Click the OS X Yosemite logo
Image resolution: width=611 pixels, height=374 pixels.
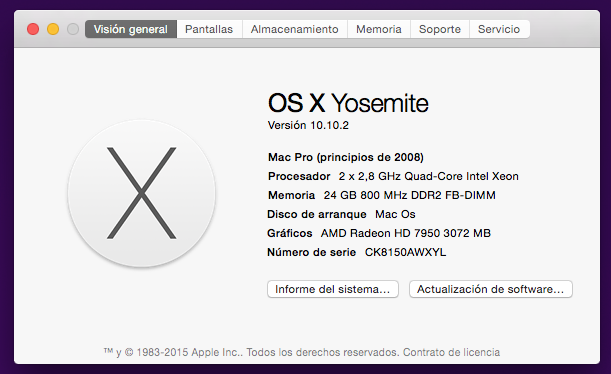tap(141, 193)
